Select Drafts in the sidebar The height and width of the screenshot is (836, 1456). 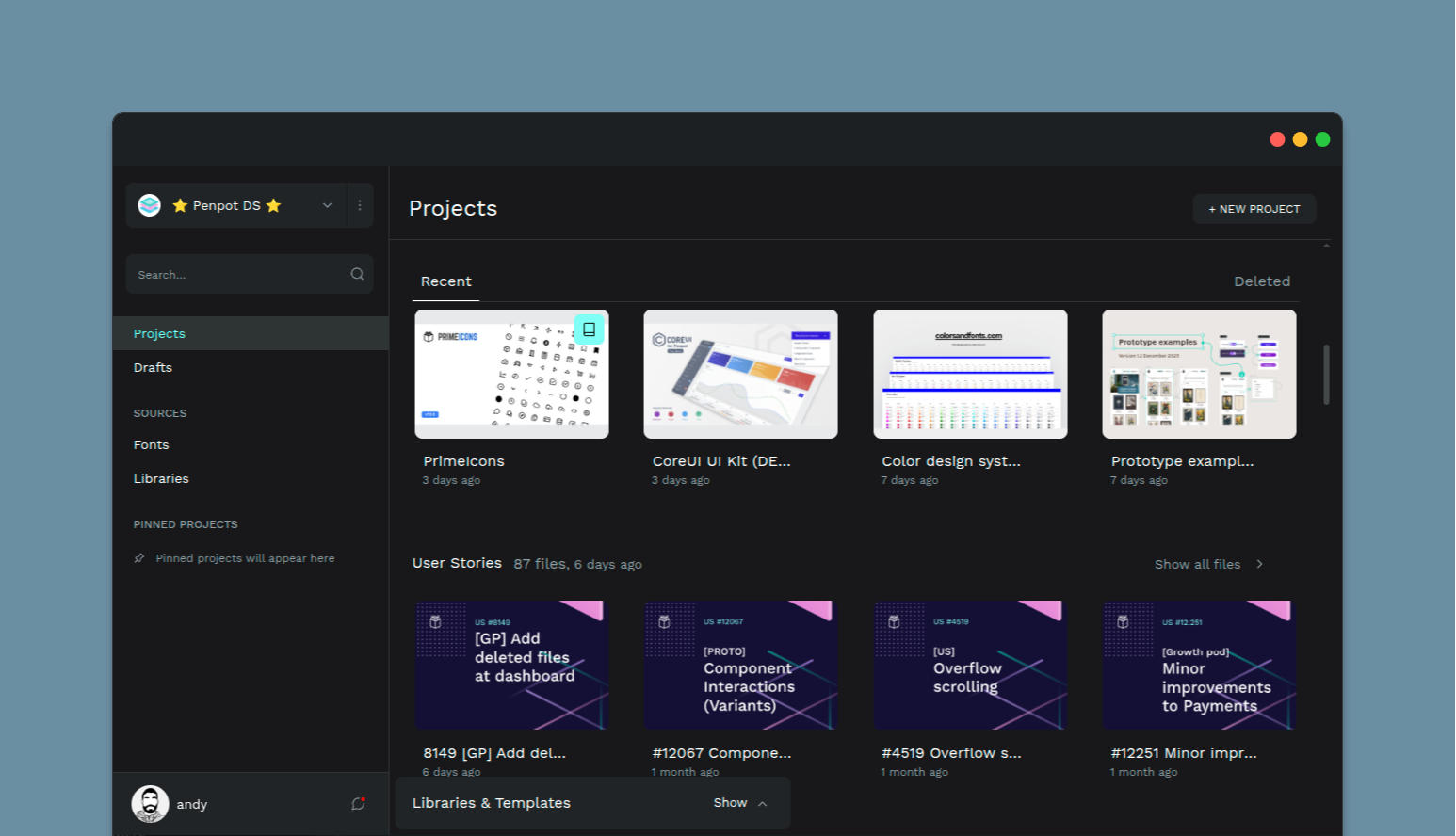coord(153,367)
